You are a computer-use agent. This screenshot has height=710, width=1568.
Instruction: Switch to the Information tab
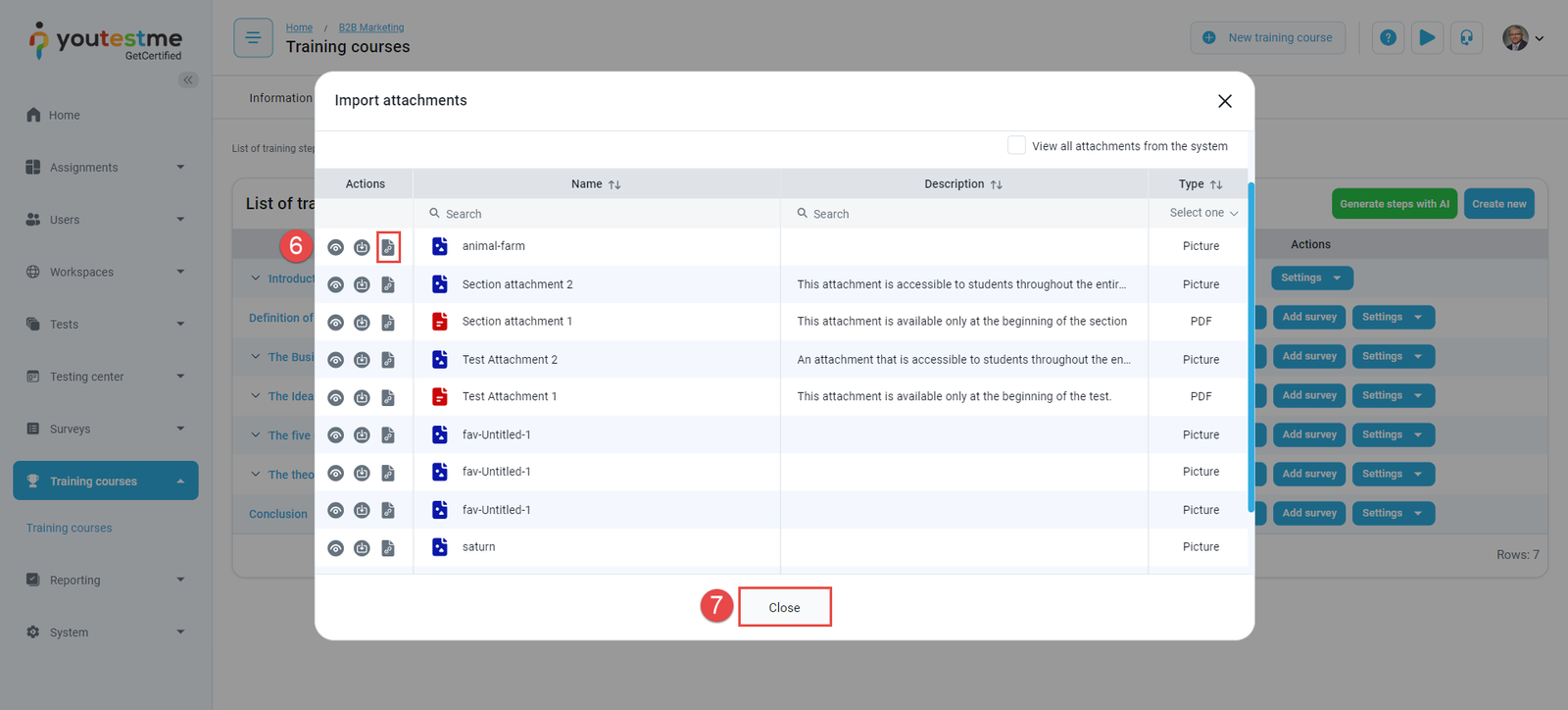coord(280,98)
